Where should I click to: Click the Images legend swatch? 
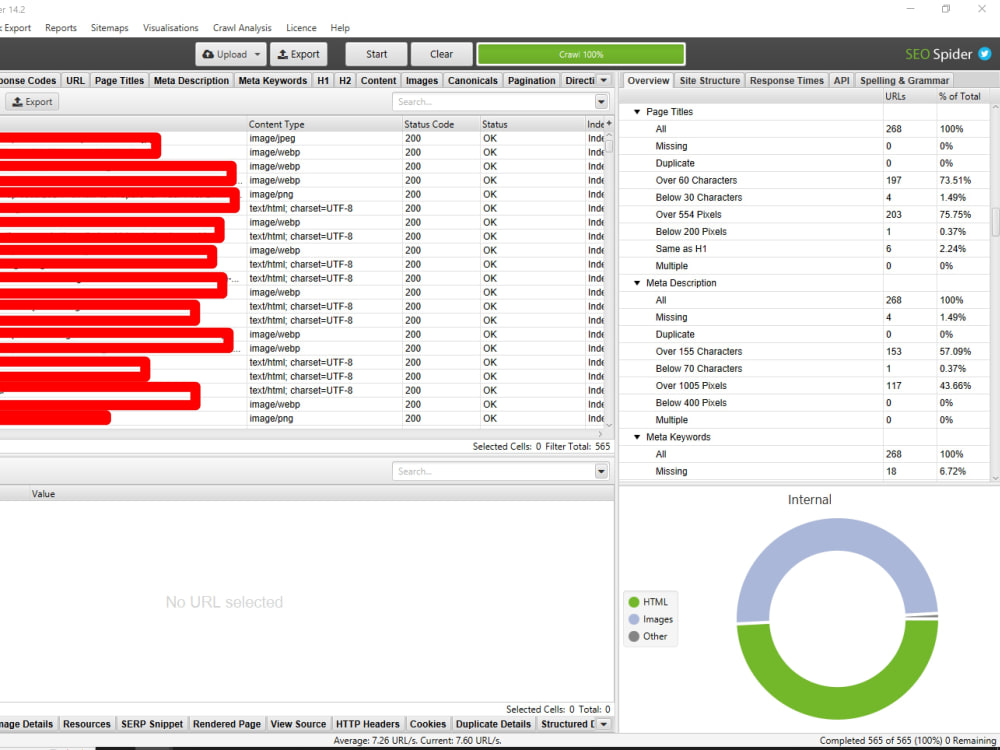click(x=633, y=619)
